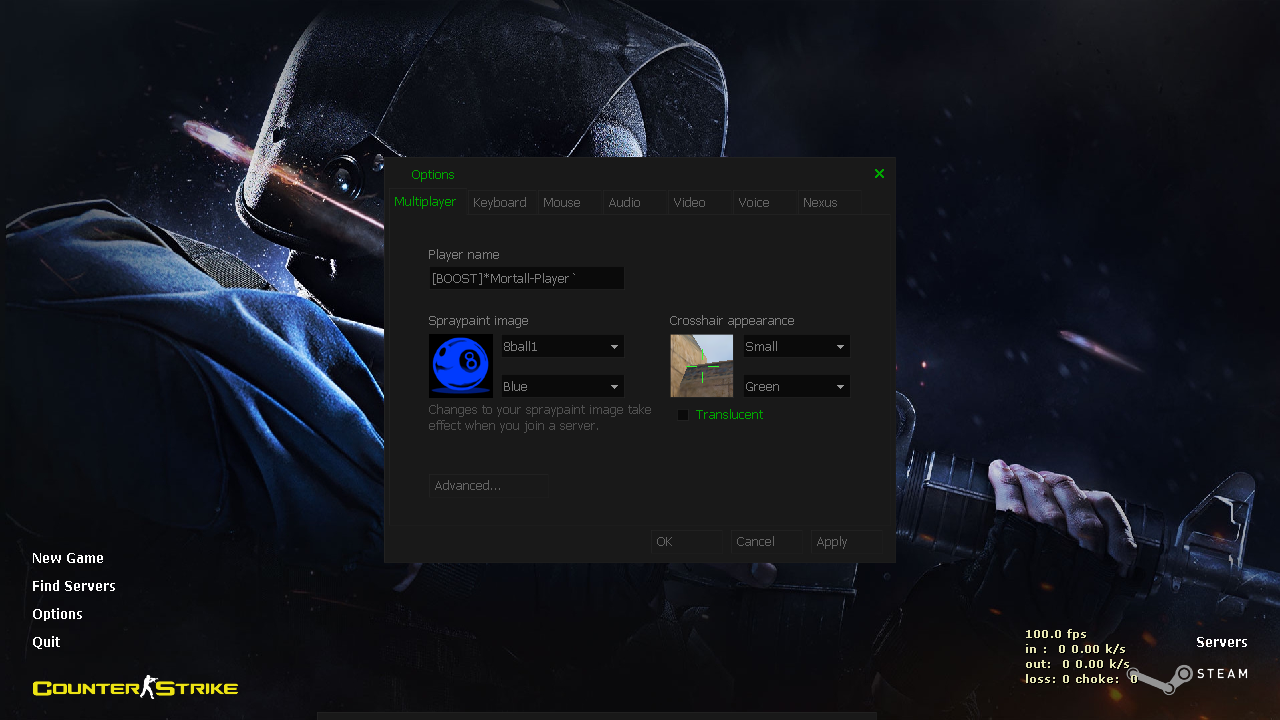The image size is (1280, 720).
Task: Click the 8ball spraypaint preview image
Action: [461, 366]
